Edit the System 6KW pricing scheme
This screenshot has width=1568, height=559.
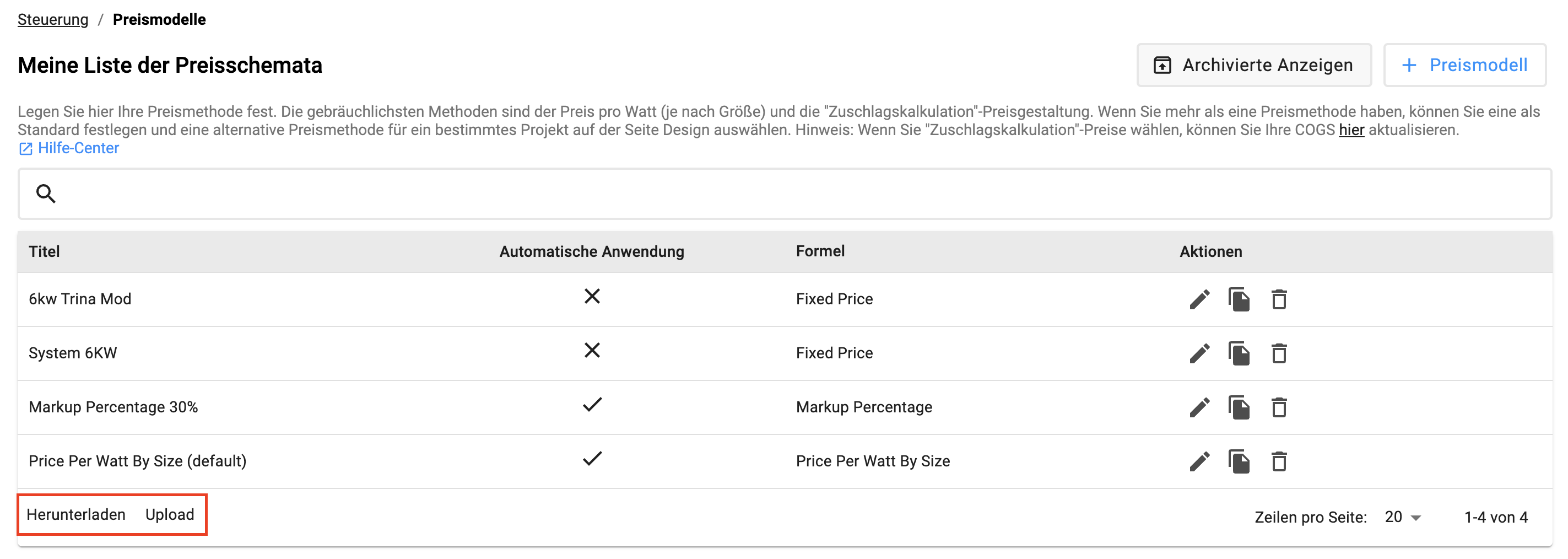click(x=1199, y=353)
